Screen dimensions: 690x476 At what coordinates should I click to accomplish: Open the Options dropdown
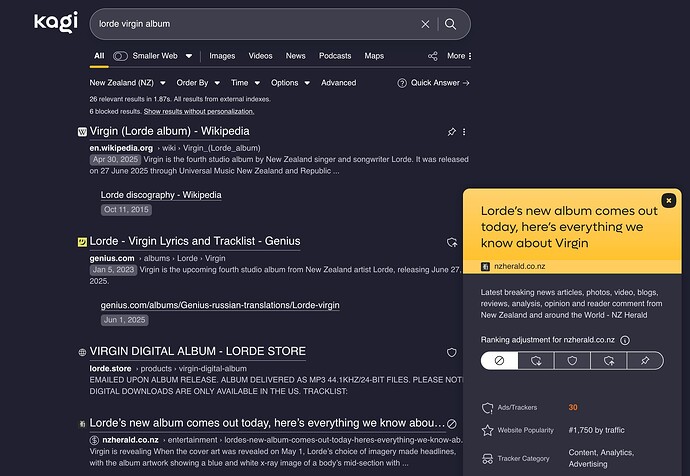[290, 83]
